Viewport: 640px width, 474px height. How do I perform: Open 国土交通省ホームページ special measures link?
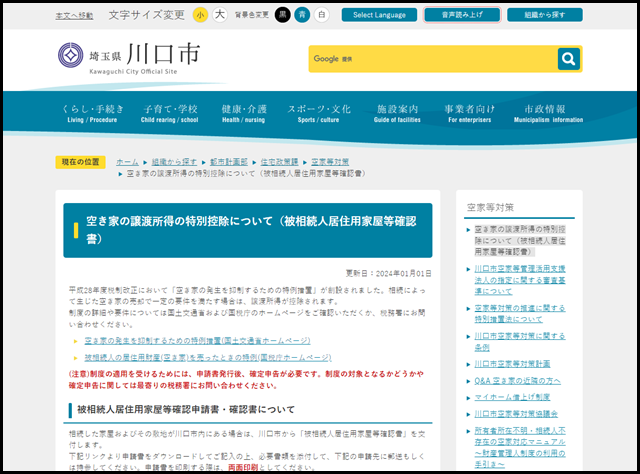coord(198,340)
